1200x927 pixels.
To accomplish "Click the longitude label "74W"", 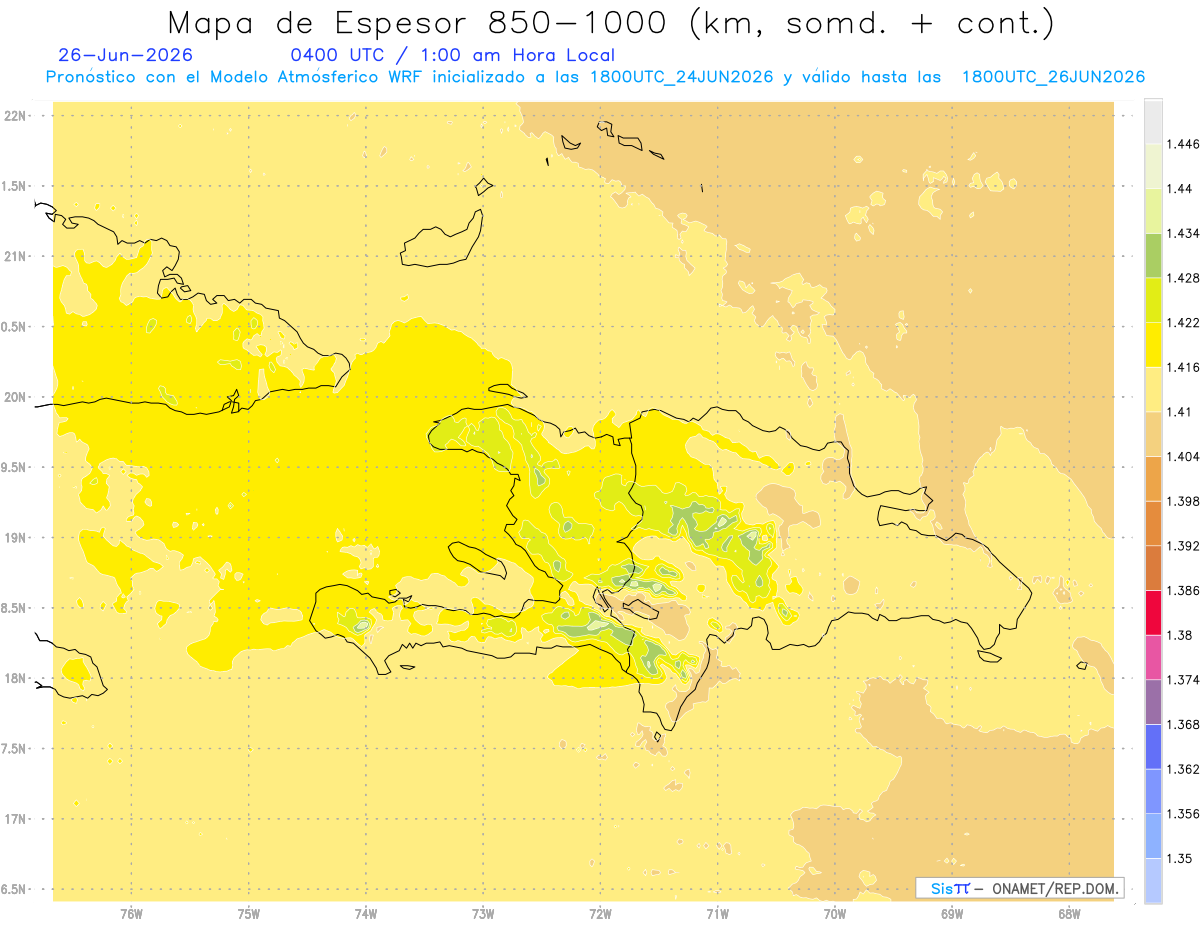I will [366, 914].
